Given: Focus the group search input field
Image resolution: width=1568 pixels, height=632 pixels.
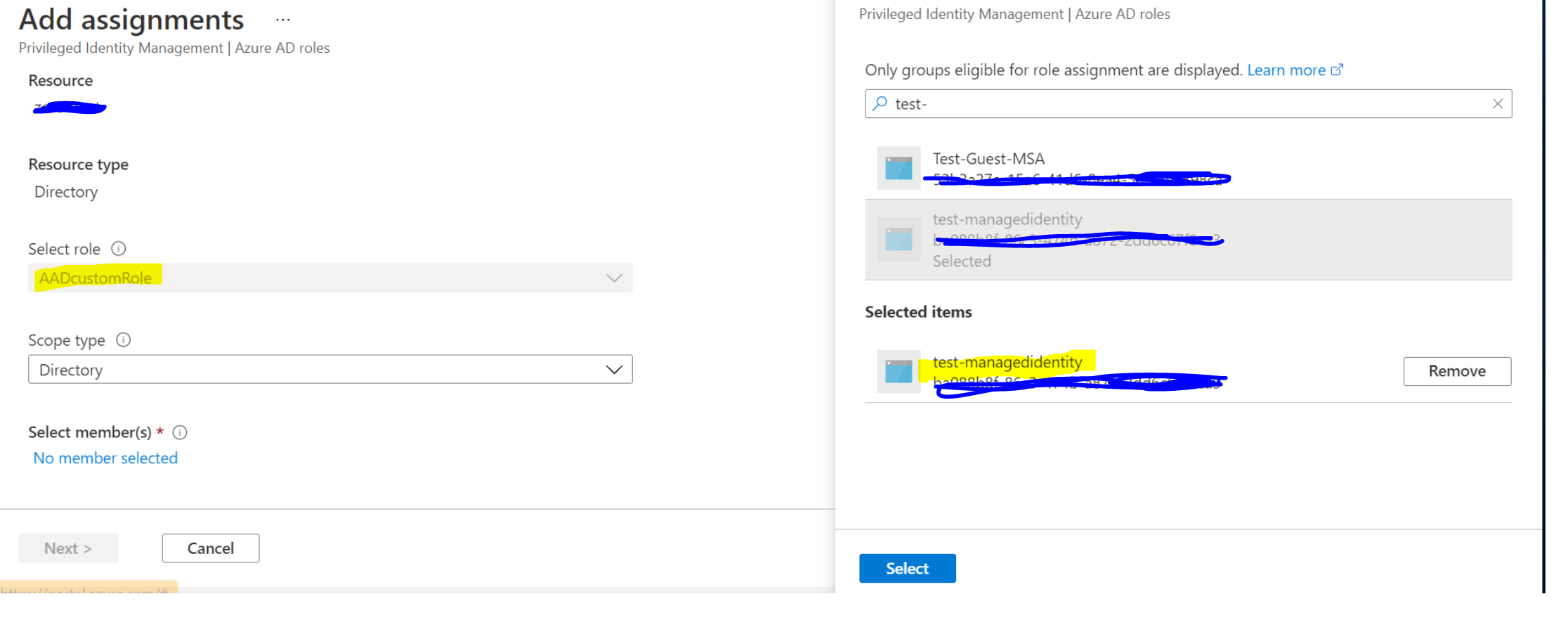Looking at the screenshot, I should 1188,103.
